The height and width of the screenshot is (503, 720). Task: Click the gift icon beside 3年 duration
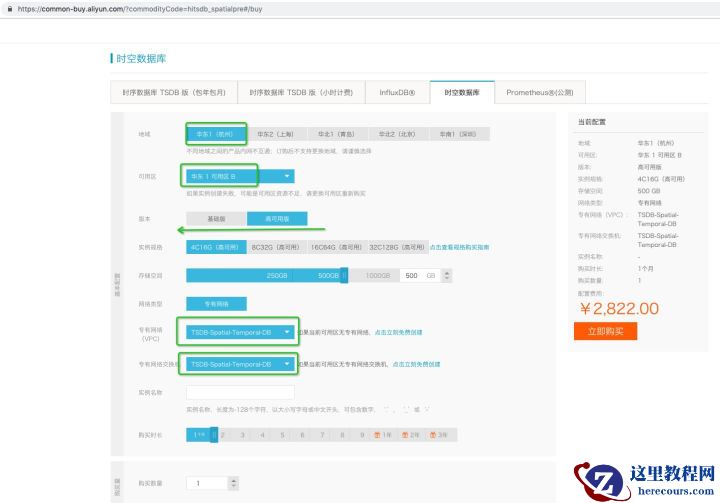pos(433,435)
